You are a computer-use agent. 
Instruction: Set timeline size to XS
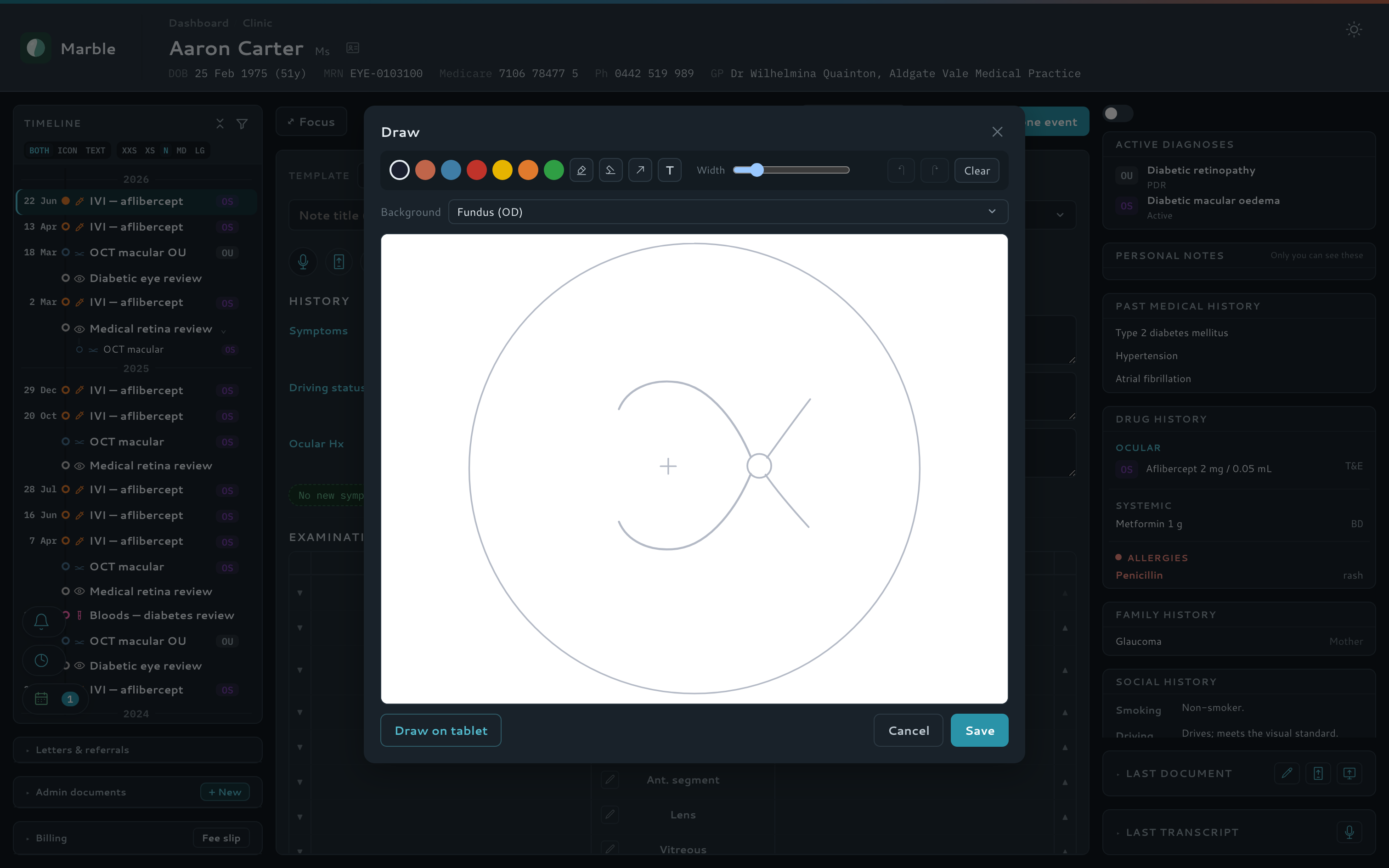(150, 151)
